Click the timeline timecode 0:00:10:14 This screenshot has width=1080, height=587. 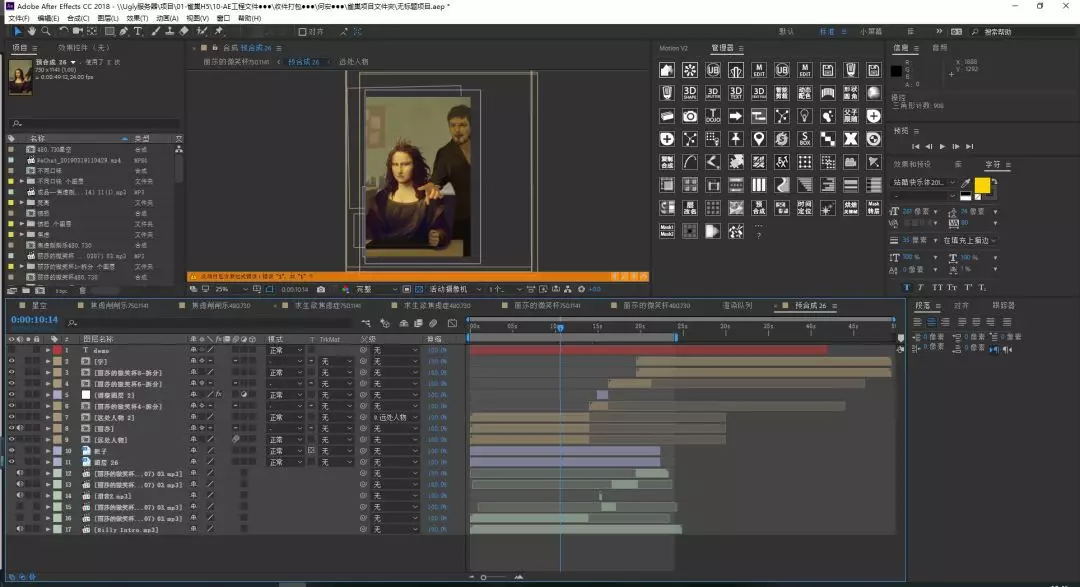pyautogui.click(x=33, y=320)
